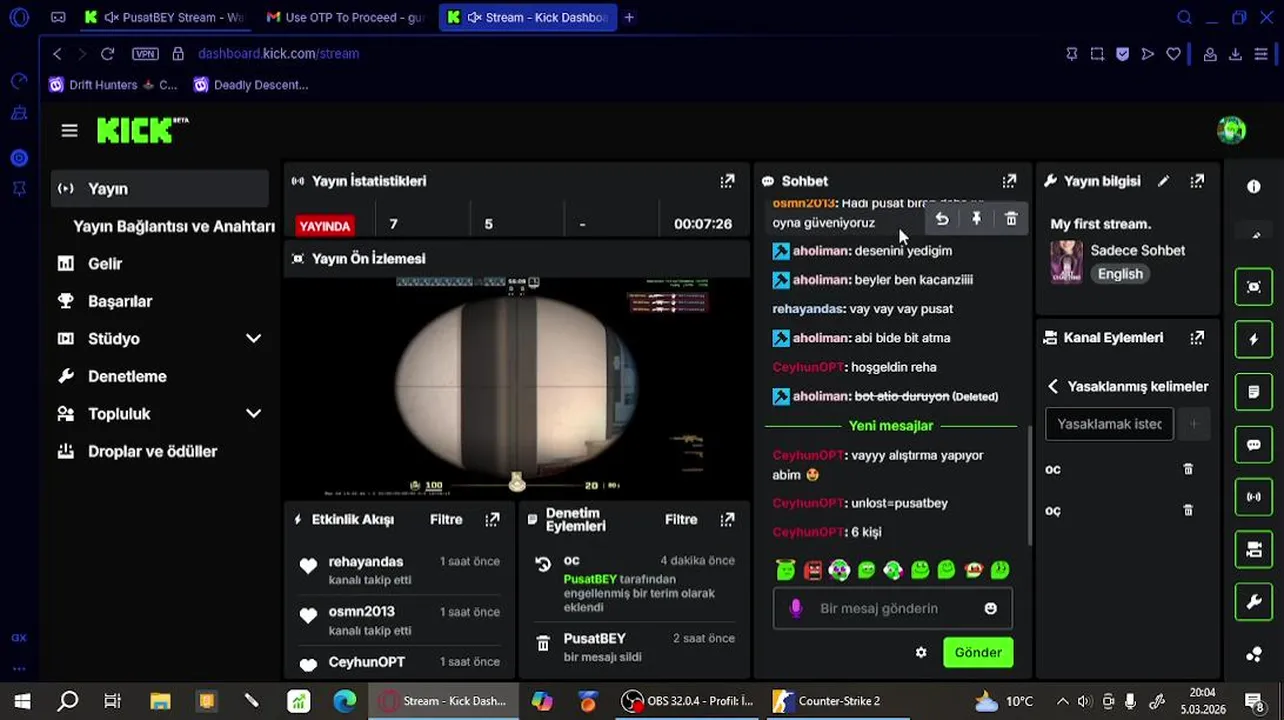Open Etkinlik Akışı Filtre dropdown
Viewport: 1284px width, 720px height.
[x=446, y=520]
